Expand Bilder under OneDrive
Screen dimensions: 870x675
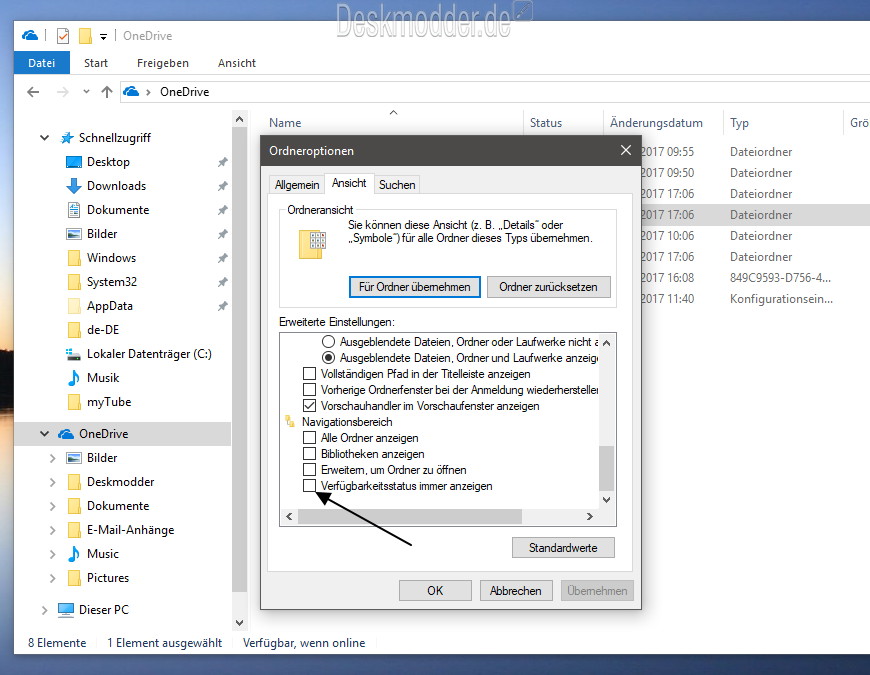click(53, 458)
